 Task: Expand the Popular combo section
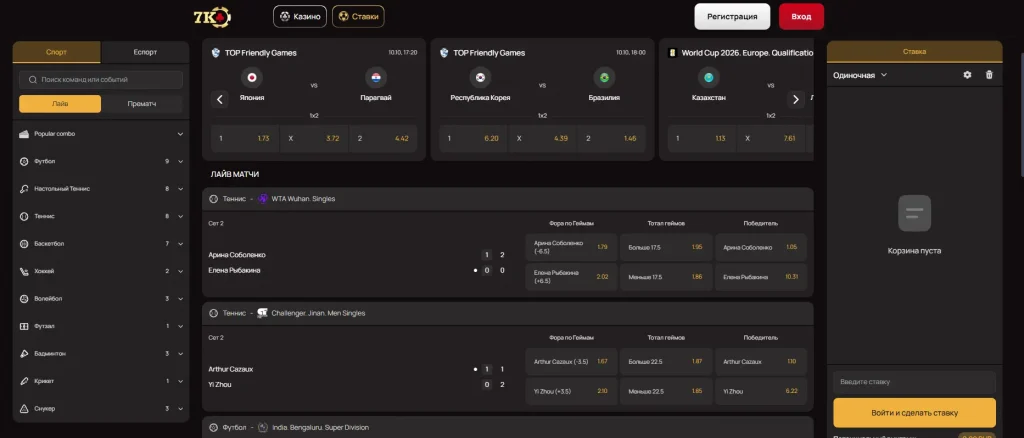(180, 133)
